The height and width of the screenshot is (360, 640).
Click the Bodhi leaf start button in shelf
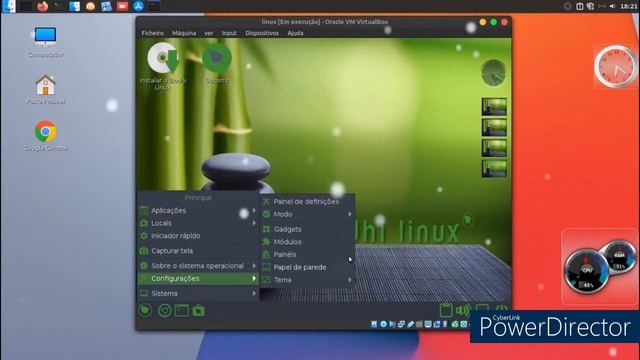coord(145,311)
